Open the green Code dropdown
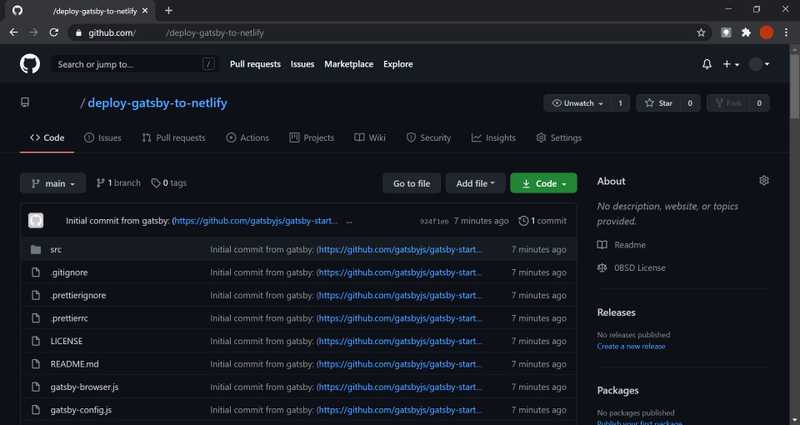This screenshot has width=800, height=425. point(543,183)
